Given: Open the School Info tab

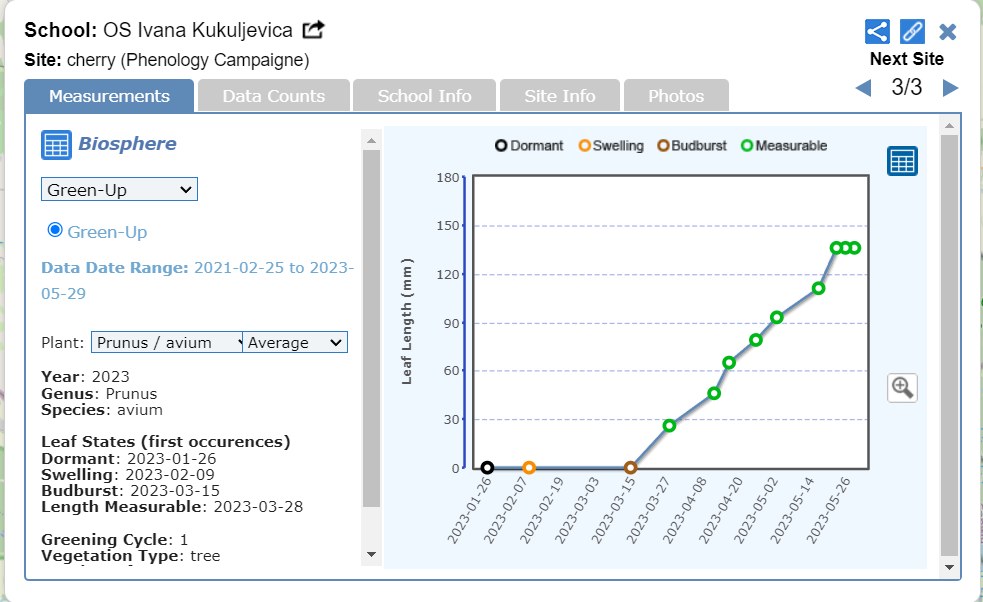Looking at the screenshot, I should [x=424, y=96].
